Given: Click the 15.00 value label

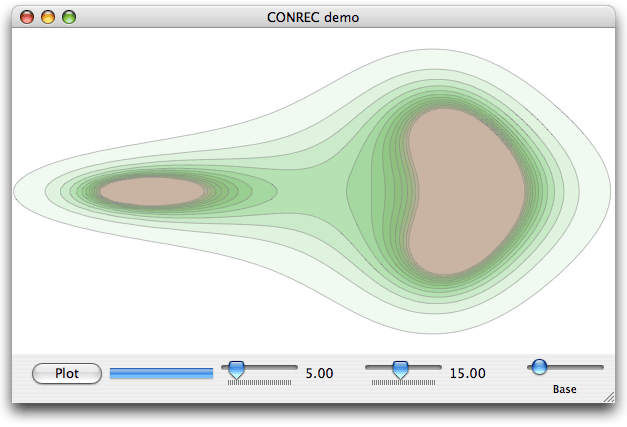Looking at the screenshot, I should pyautogui.click(x=467, y=373).
